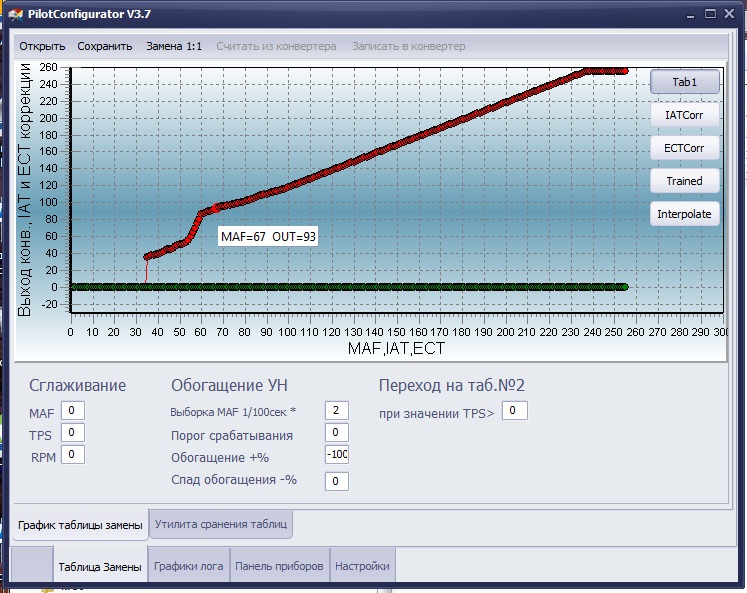Click the Обогащение +% input field
The width and height of the screenshot is (747, 593).
(x=337, y=455)
